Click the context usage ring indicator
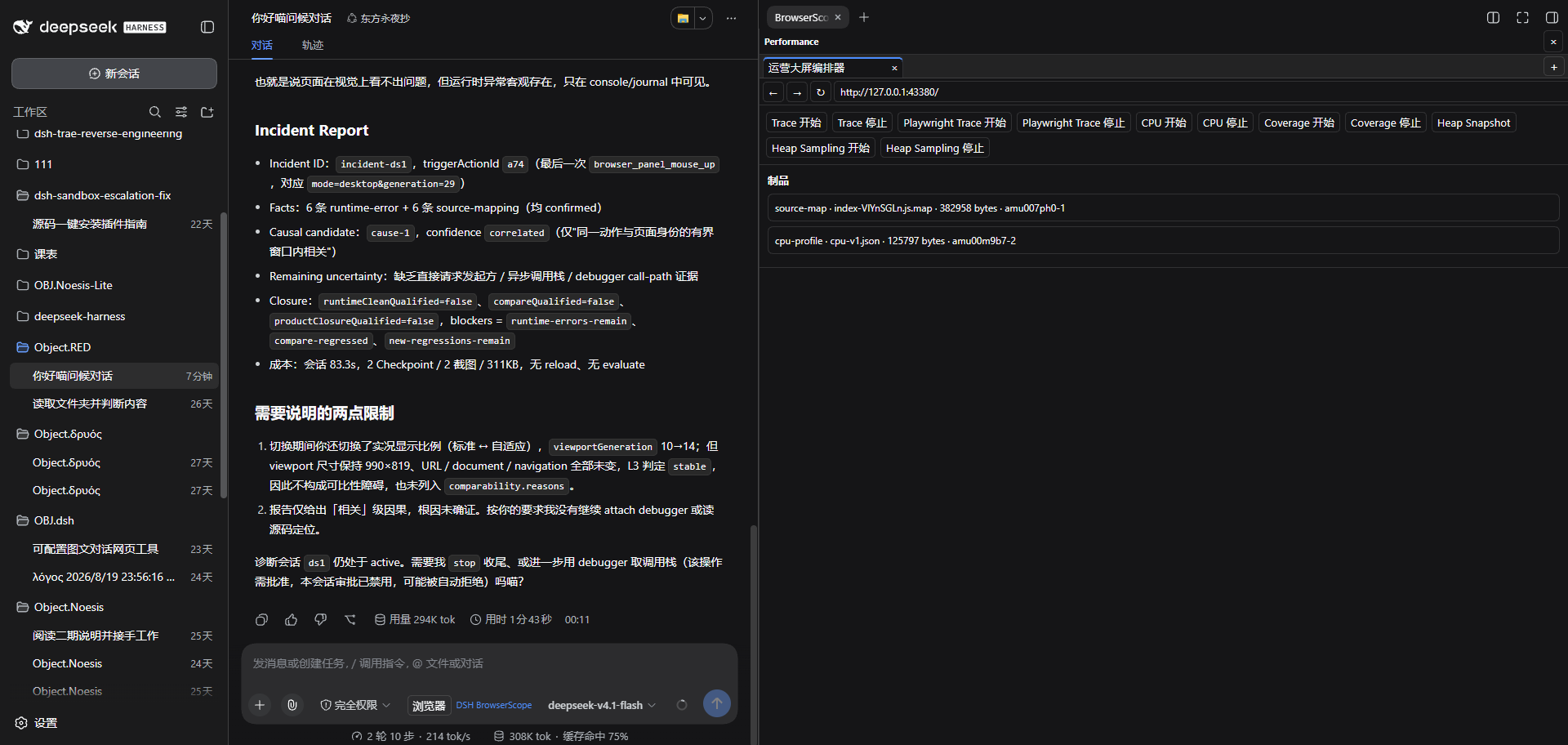The height and width of the screenshot is (745, 1568). pyautogui.click(x=682, y=705)
